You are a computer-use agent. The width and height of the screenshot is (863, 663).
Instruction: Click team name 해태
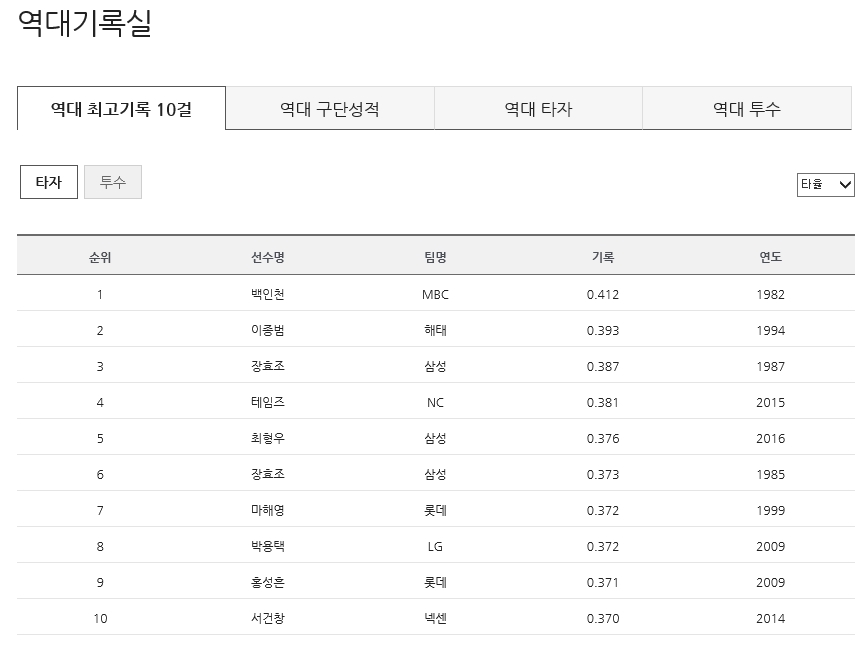435,330
